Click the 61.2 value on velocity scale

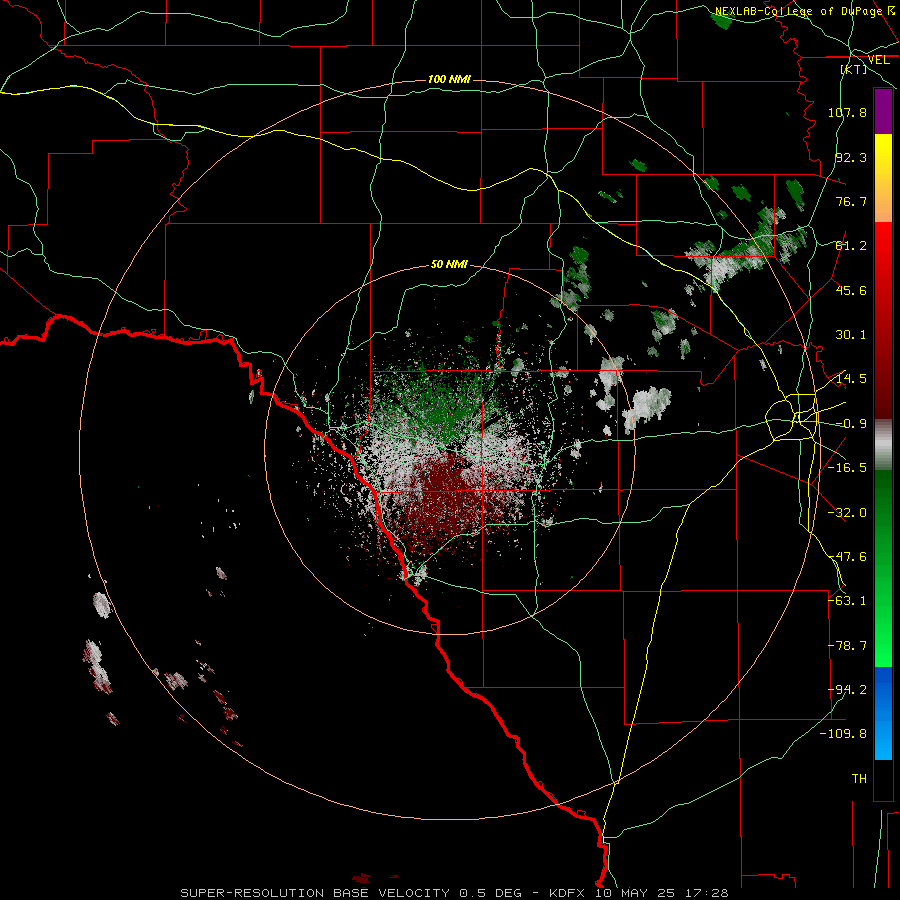(851, 246)
